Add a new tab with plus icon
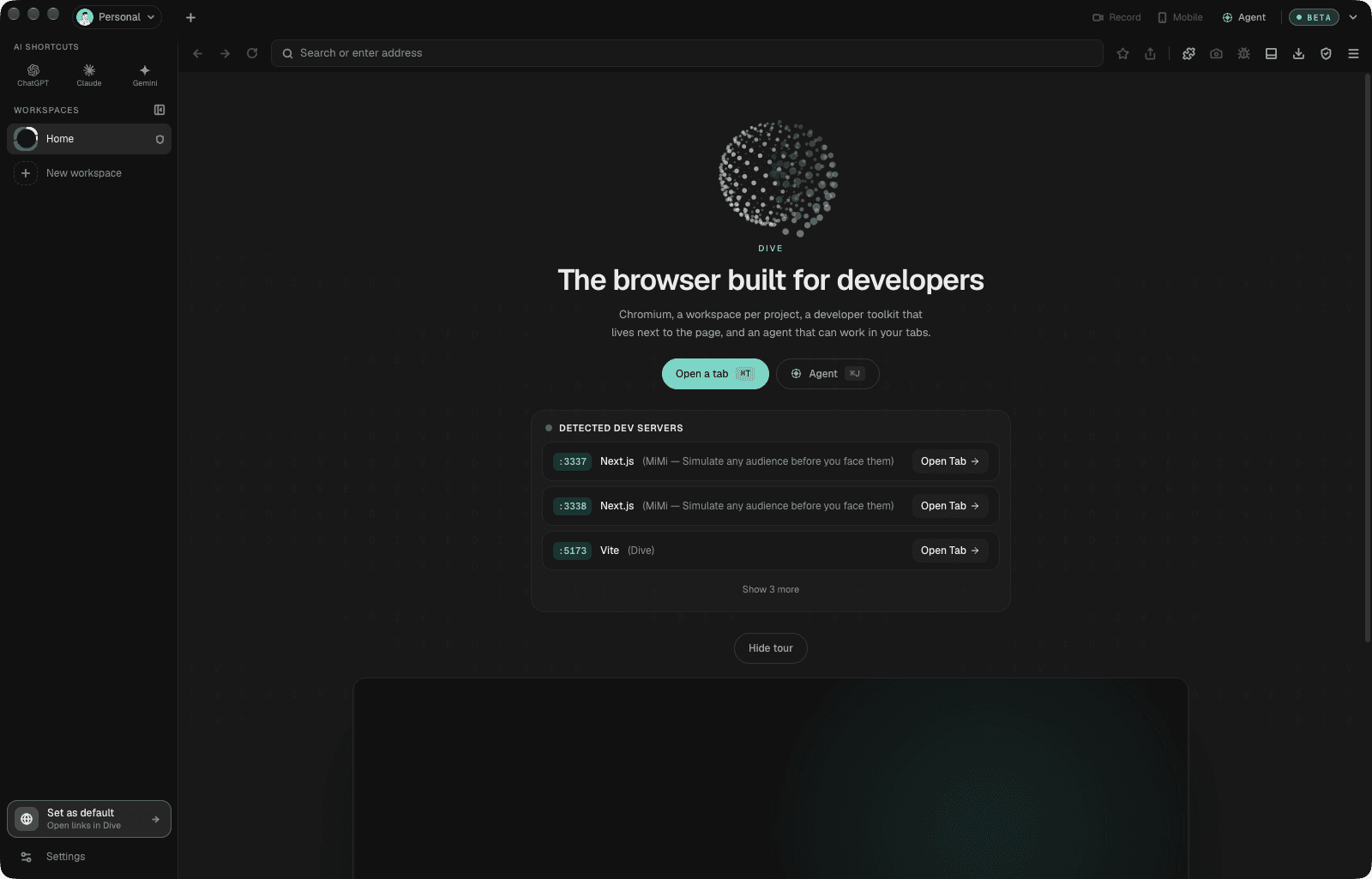1372x879 pixels. [x=190, y=17]
